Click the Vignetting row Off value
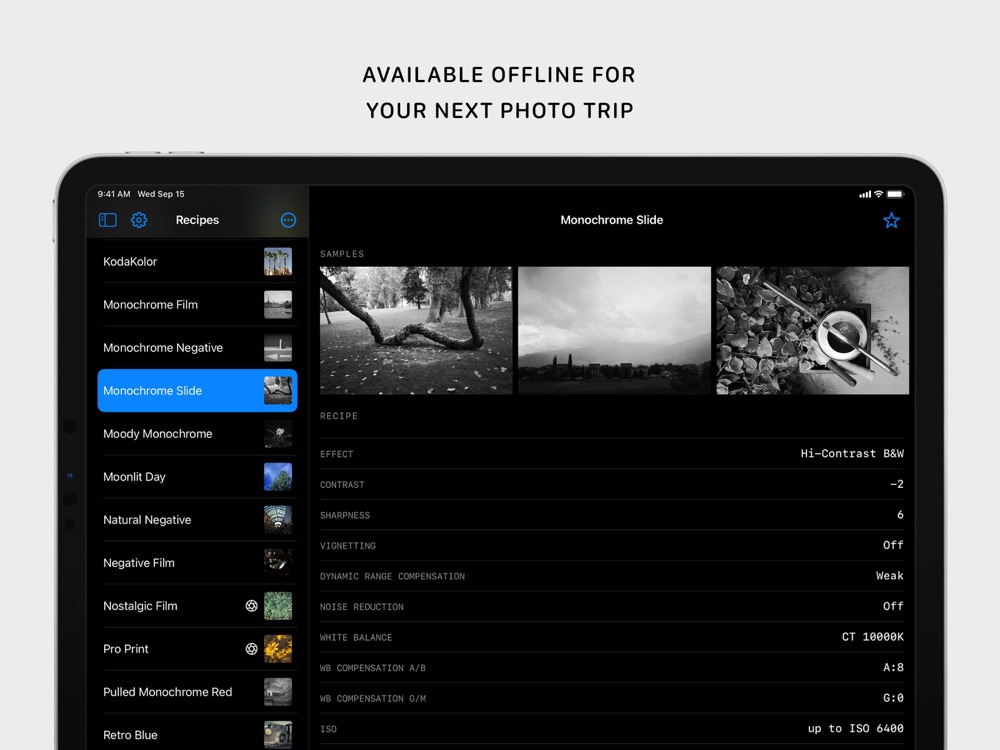The height and width of the screenshot is (750, 1000). pos(893,545)
